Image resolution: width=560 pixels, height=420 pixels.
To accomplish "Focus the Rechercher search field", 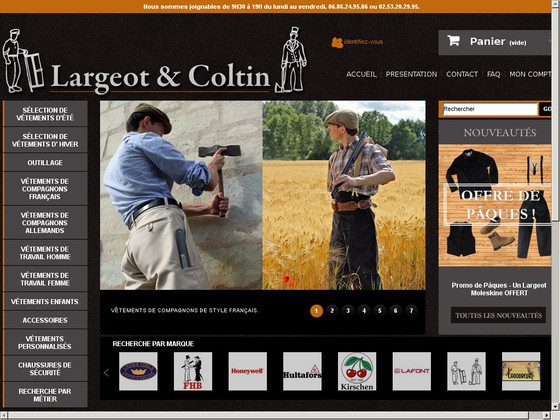I will coord(490,109).
